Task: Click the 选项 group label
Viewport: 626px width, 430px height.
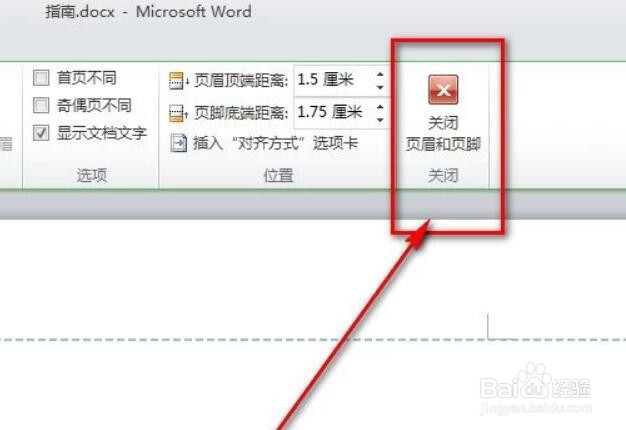Action: pos(92,175)
